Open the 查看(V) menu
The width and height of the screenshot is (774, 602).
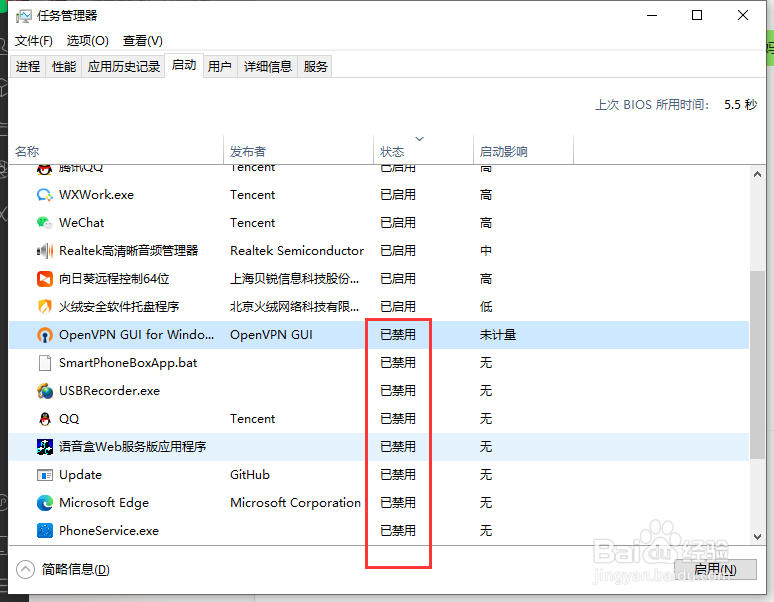pyautogui.click(x=143, y=40)
